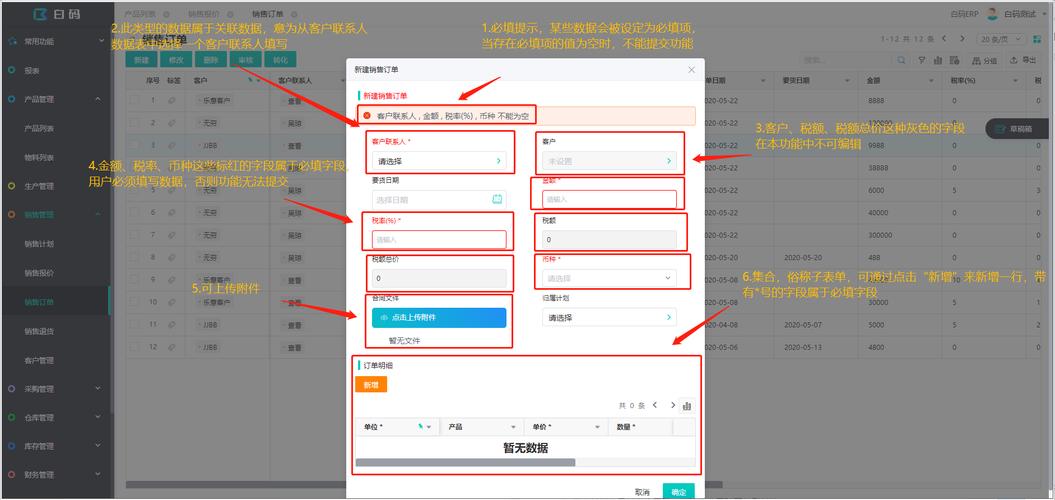Switch to the grid view icon near pagination
This screenshot has height=500, width=1055.
[x=1037, y=39]
